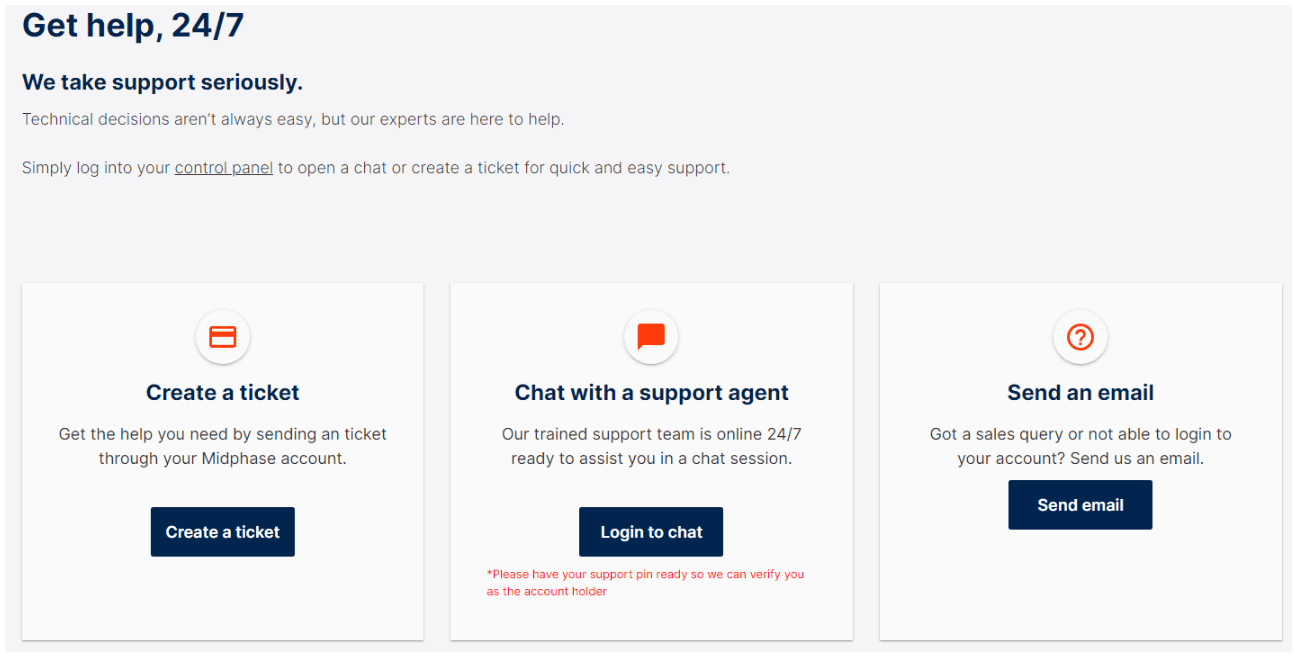Click the red support pin notice text
The width and height of the screenshot is (1295, 655).
(x=645, y=583)
